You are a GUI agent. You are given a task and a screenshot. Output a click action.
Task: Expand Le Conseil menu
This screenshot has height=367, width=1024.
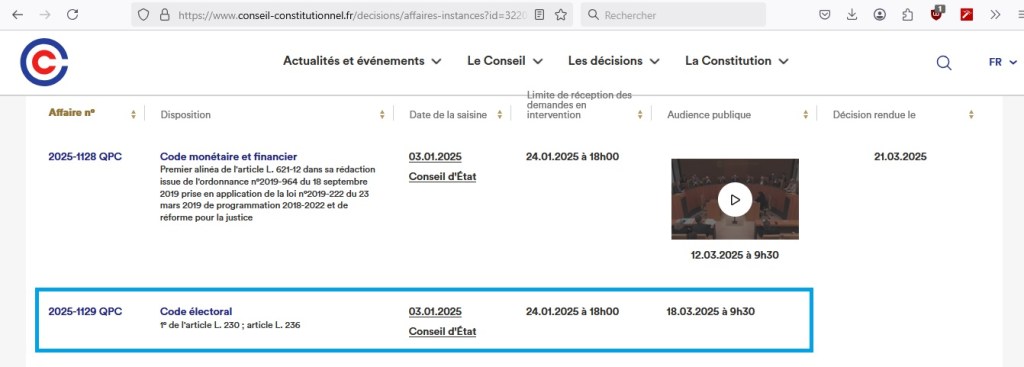[505, 61]
